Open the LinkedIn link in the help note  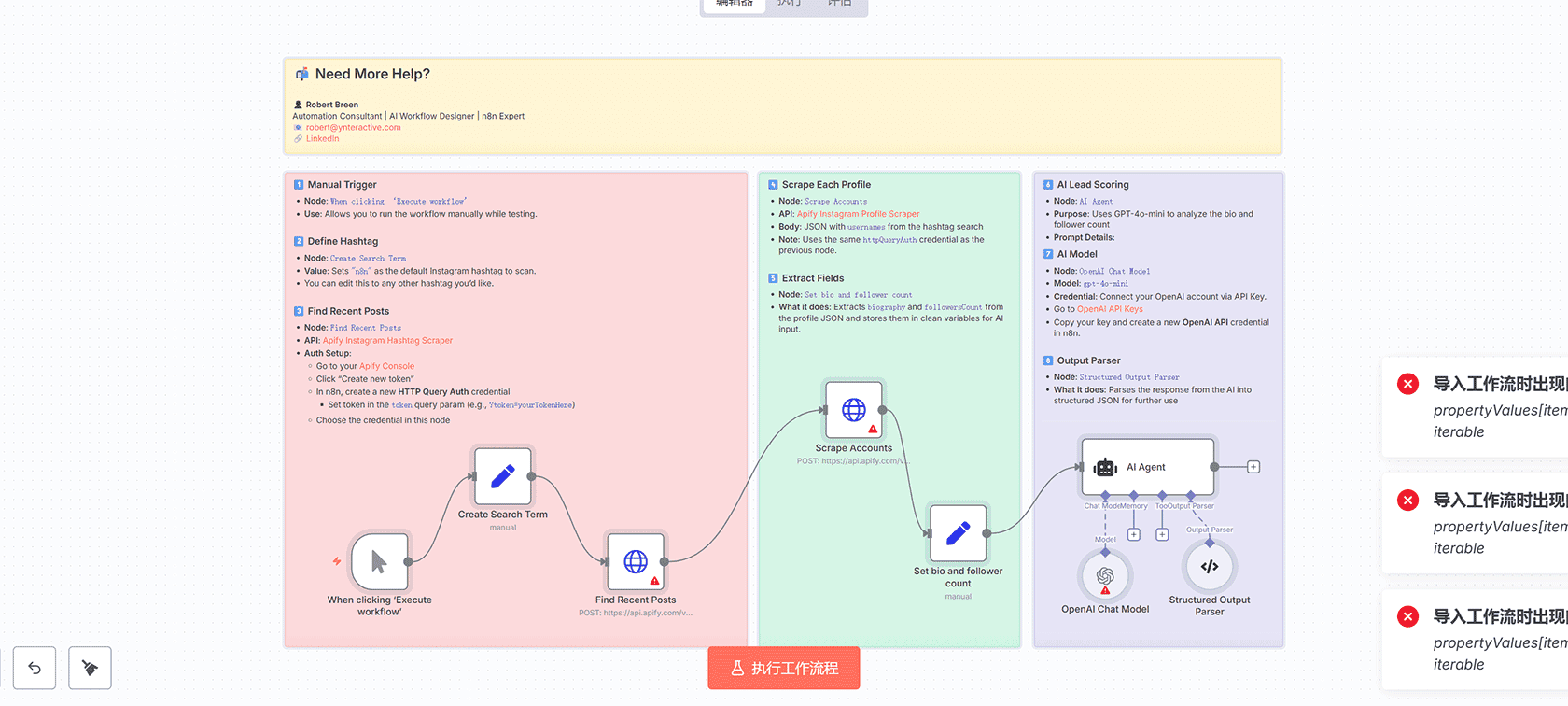322,139
